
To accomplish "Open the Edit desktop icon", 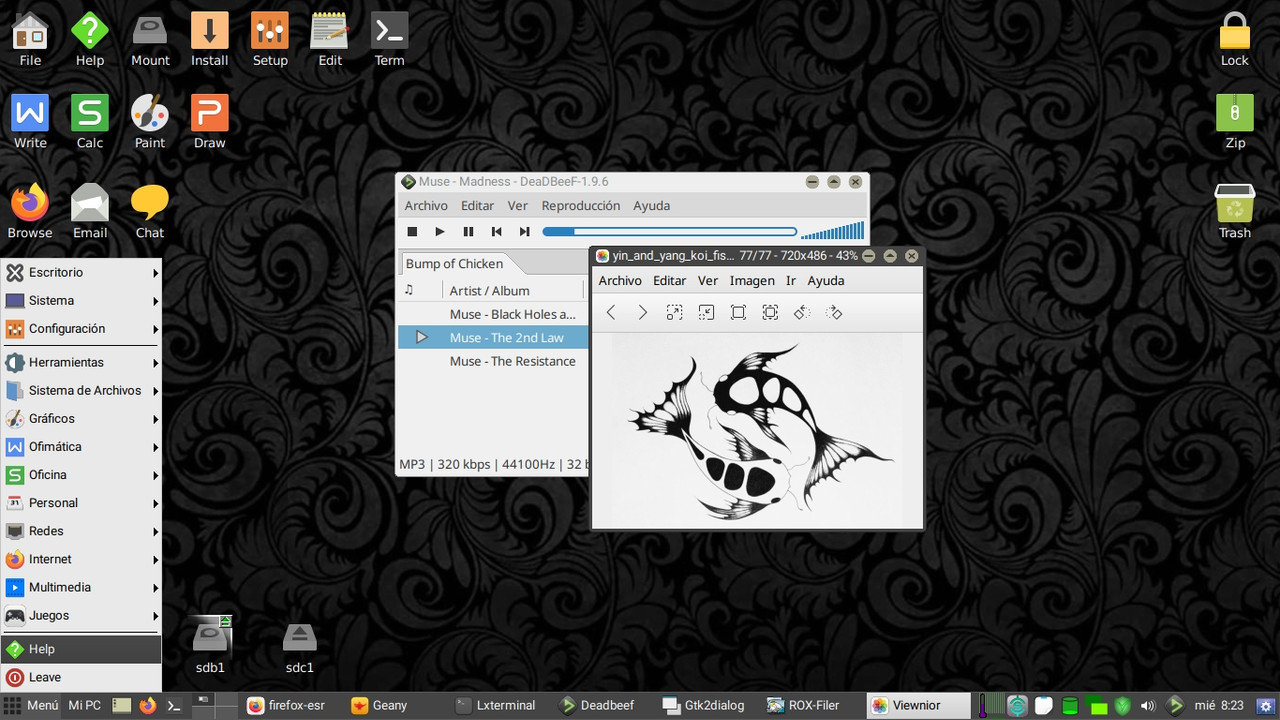I will 330,39.
